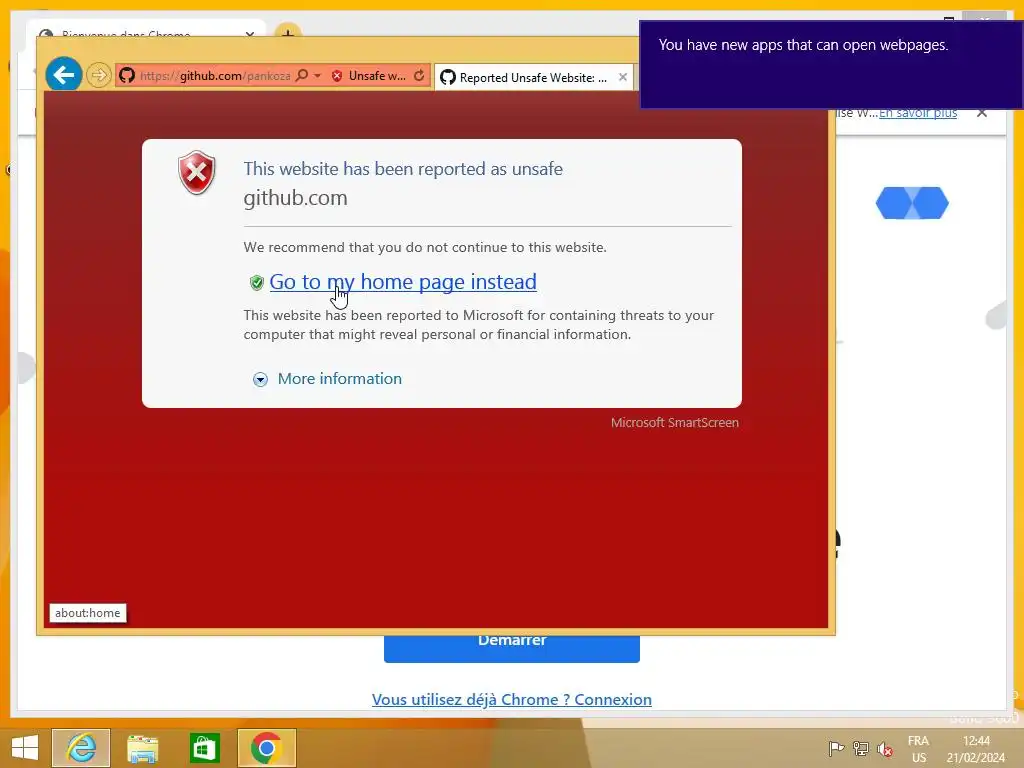Viewport: 1024px width, 768px height.
Task: Close the Chrome info bar with X
Action: (x=982, y=113)
